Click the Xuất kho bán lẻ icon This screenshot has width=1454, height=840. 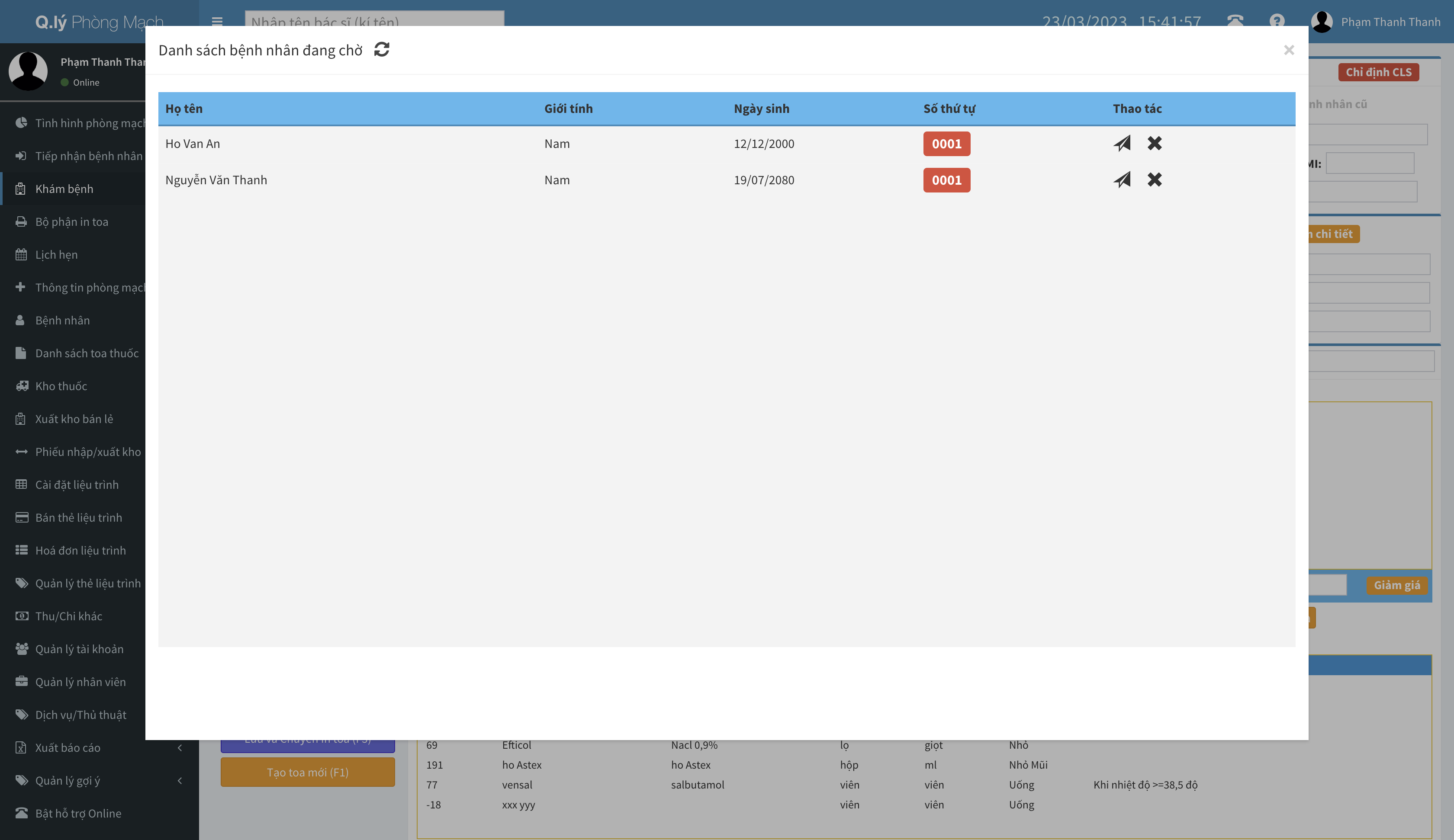(x=20, y=419)
